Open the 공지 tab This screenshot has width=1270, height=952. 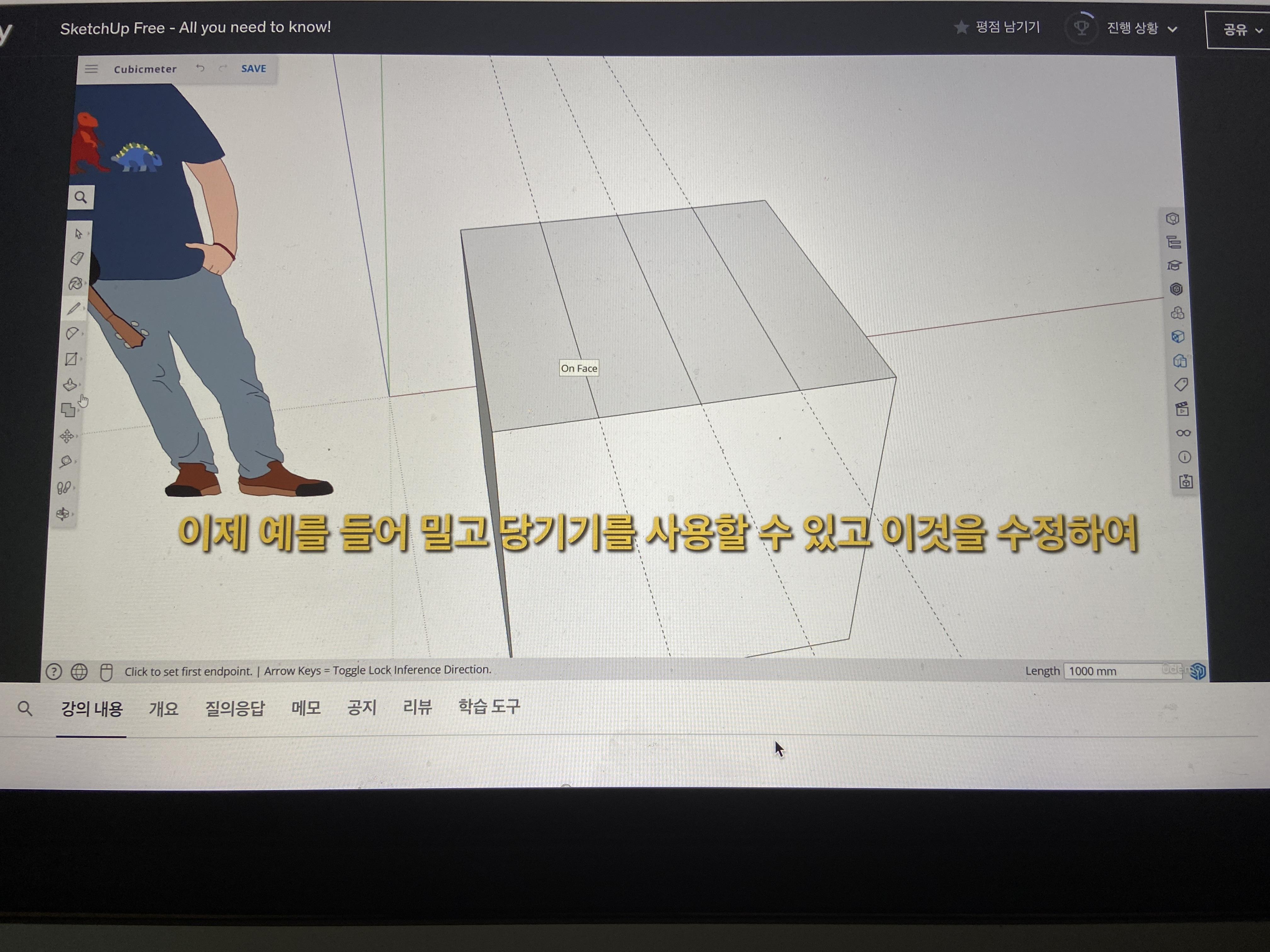click(362, 707)
